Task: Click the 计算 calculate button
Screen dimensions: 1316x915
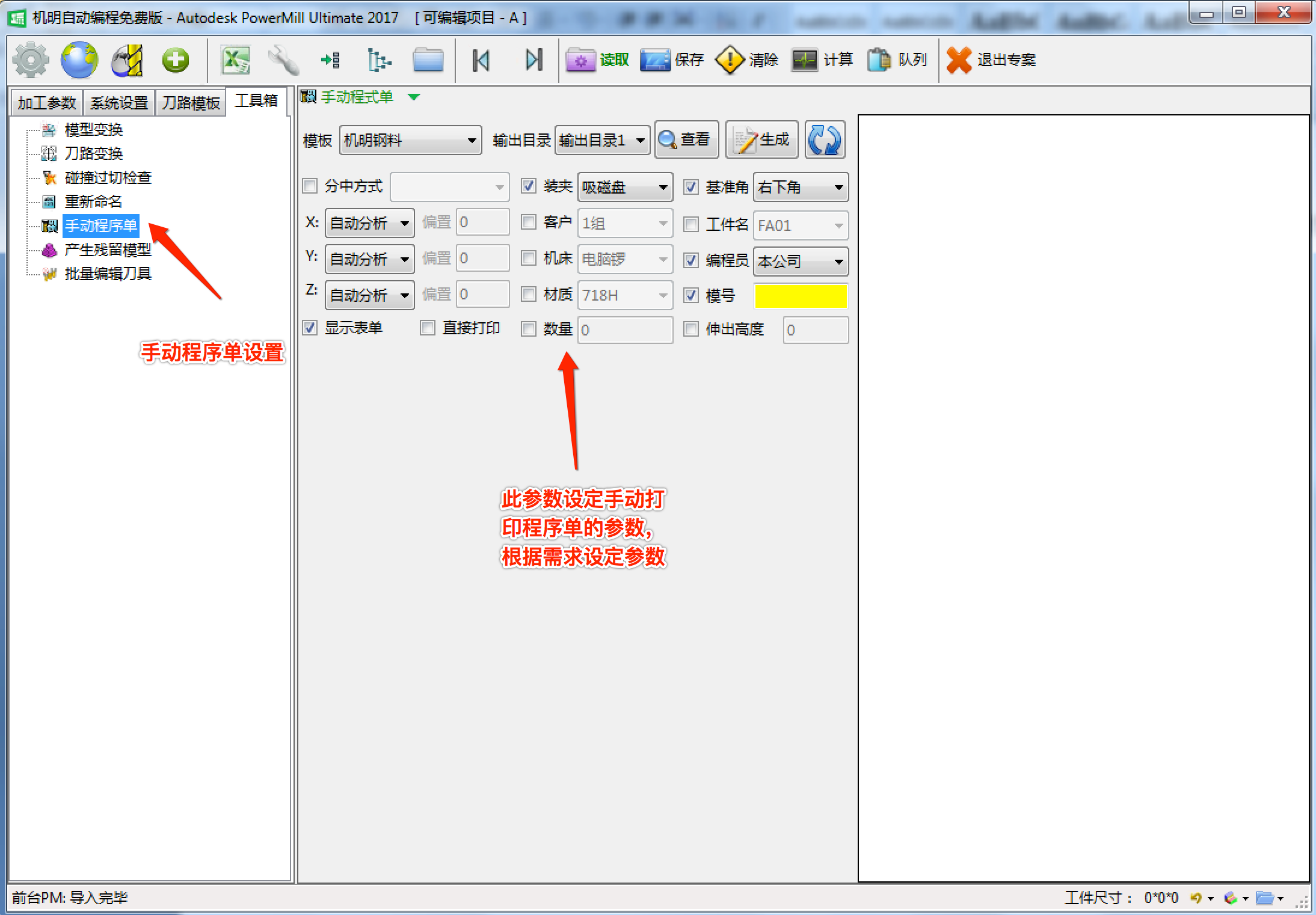Action: [822, 60]
